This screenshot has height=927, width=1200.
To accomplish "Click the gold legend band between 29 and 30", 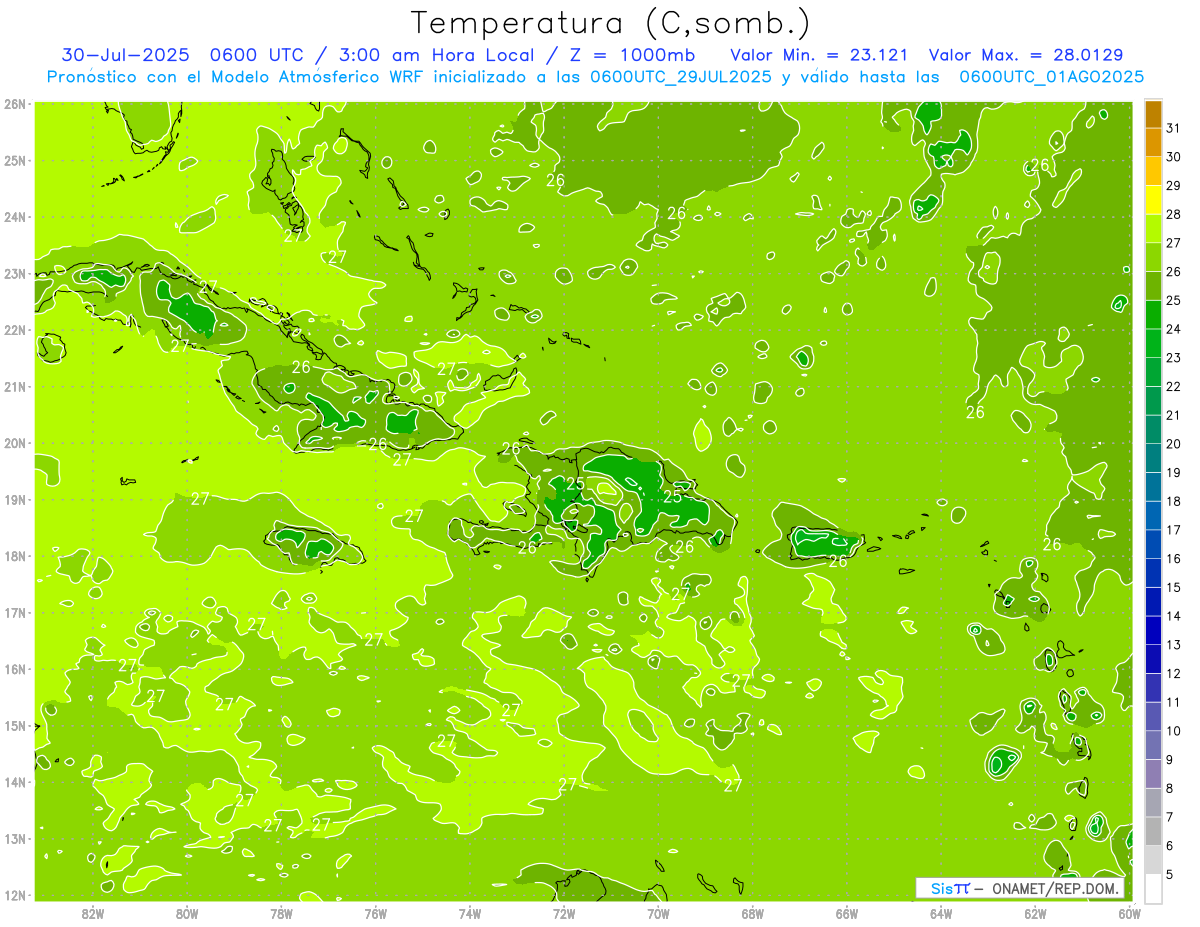I will coord(1153,171).
